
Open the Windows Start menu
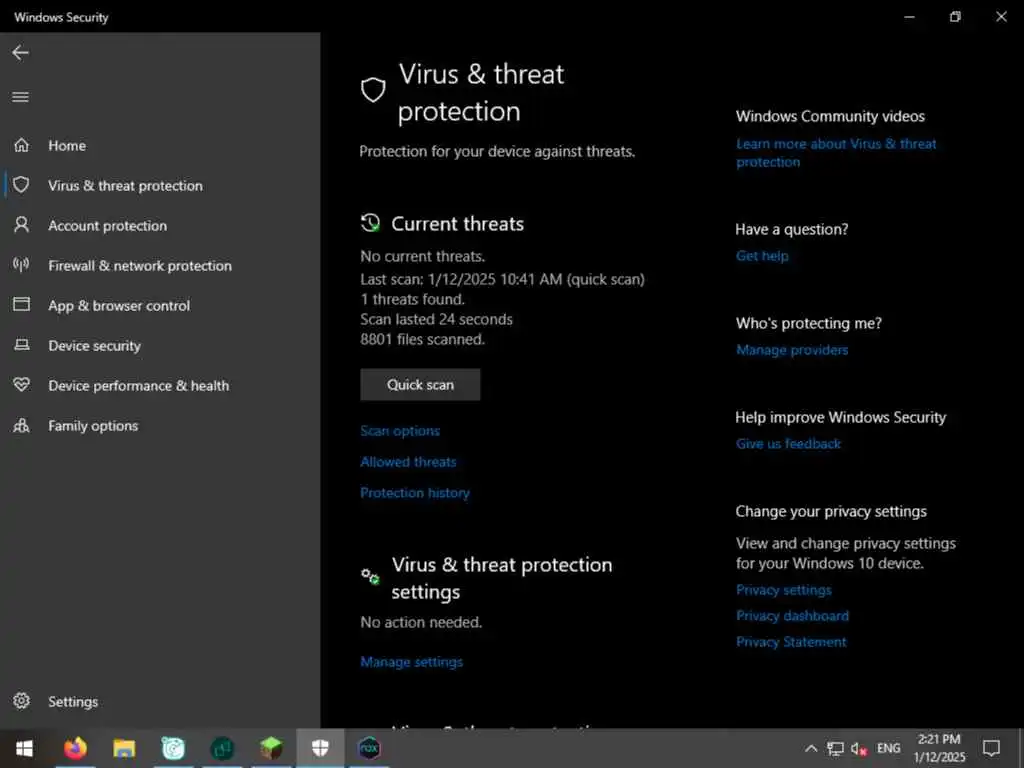pyautogui.click(x=24, y=748)
